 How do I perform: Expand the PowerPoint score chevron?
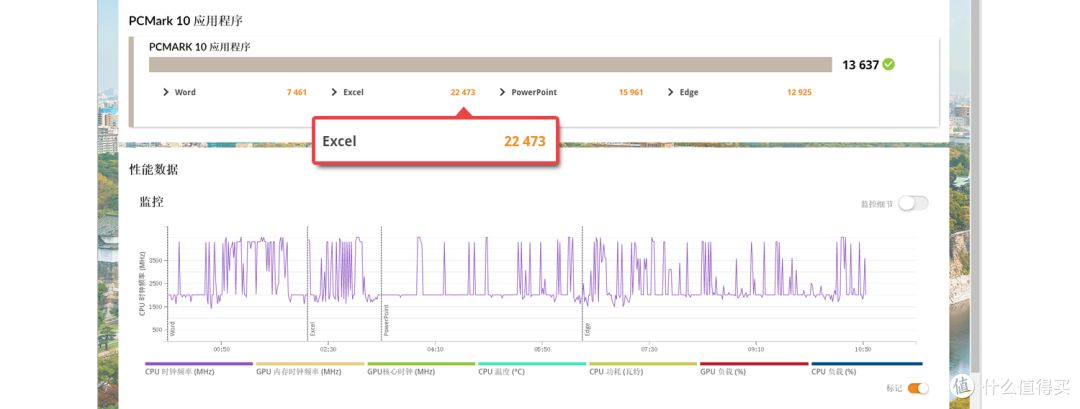[x=502, y=92]
